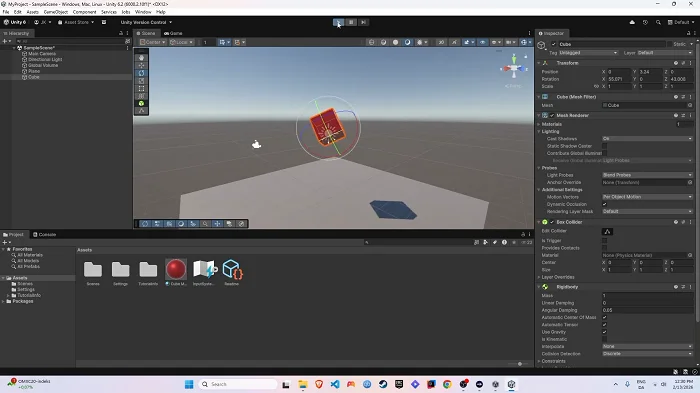This screenshot has height=393, width=700.
Task: Open the Mesh object picker for Cube
Action: (x=690, y=105)
